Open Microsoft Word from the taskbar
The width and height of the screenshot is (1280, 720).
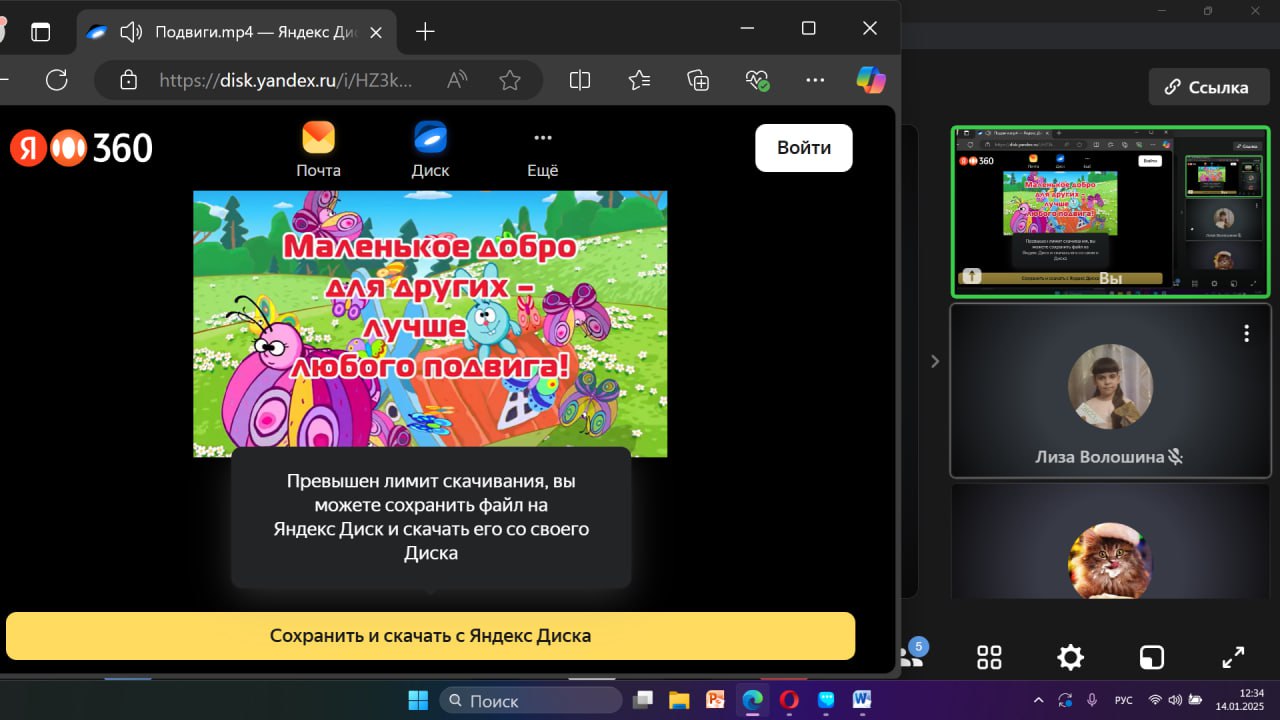(x=862, y=700)
